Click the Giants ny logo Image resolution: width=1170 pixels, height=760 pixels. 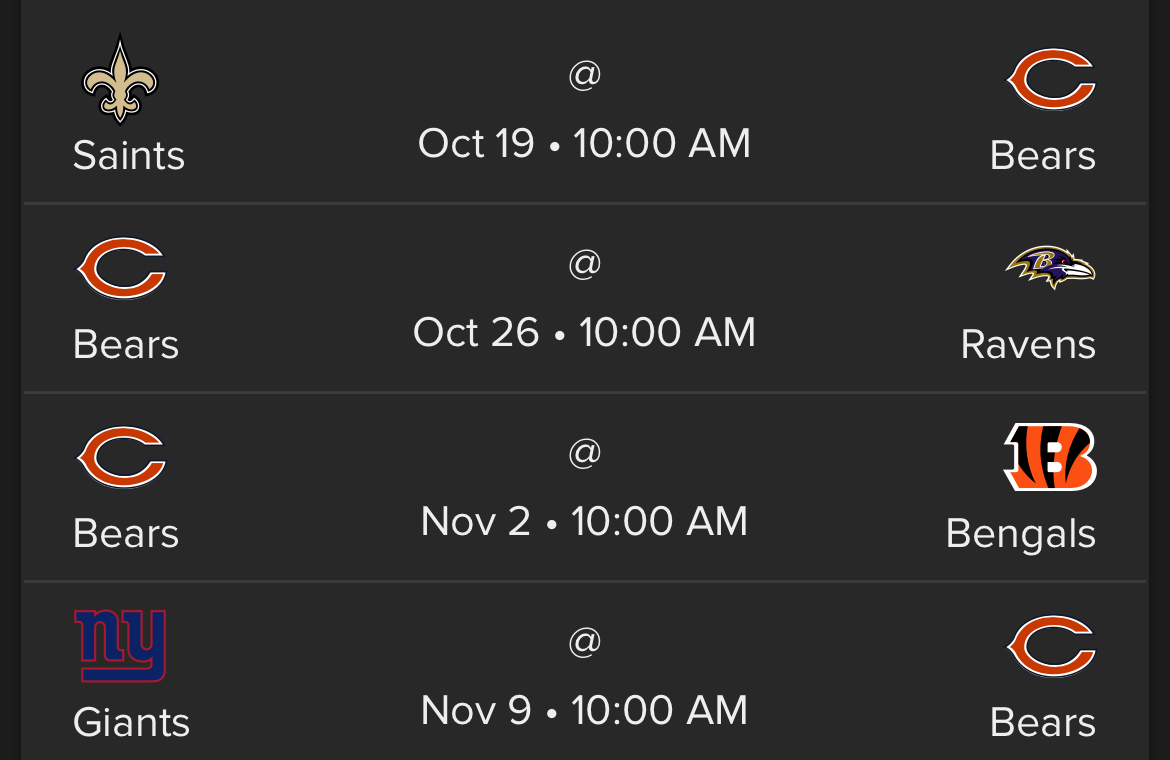click(x=120, y=646)
